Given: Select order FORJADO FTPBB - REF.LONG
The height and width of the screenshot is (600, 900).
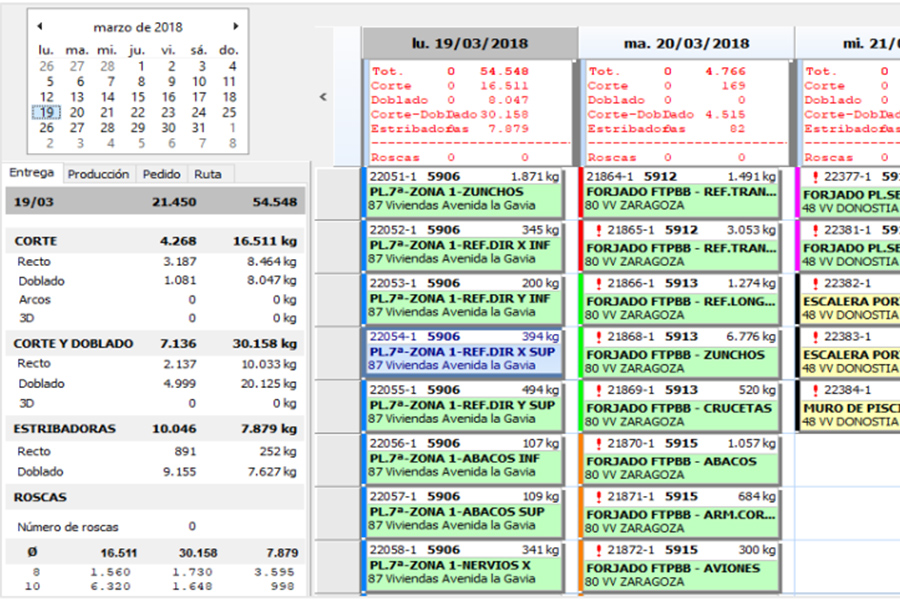Looking at the screenshot, I should click(x=681, y=299).
